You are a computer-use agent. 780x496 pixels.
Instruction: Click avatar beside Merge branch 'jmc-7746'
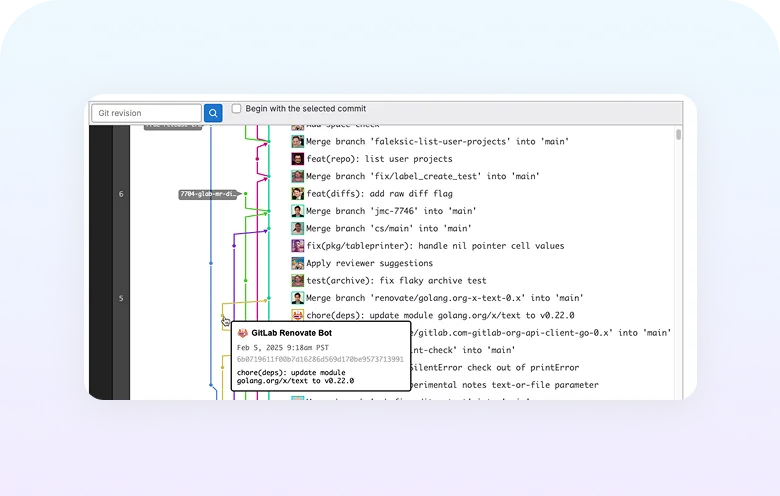click(x=298, y=211)
